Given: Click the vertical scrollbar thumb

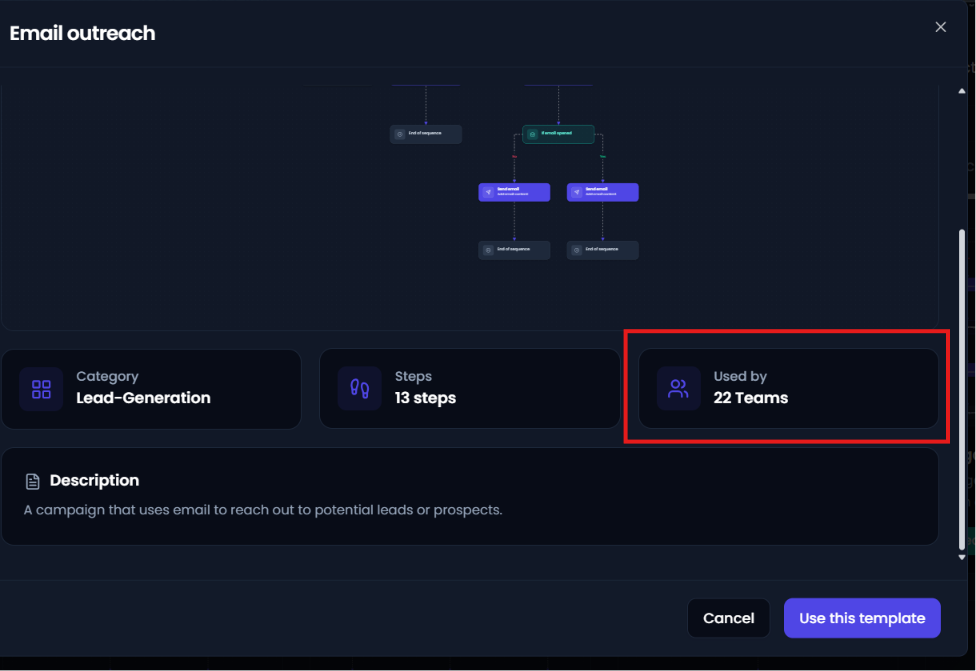Looking at the screenshot, I should pyautogui.click(x=962, y=389).
